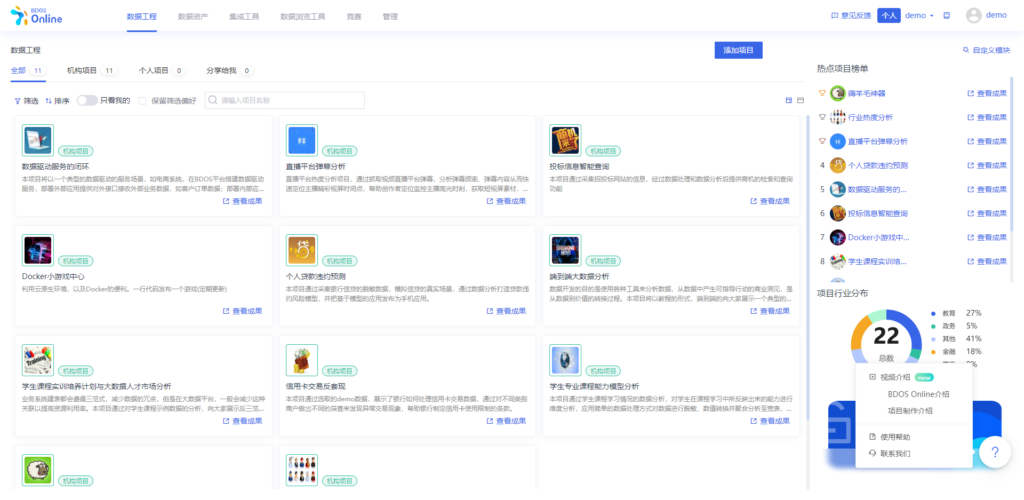Click first-place trophy icon beside 薅羊毛神器
Image resolution: width=1024 pixels, height=500 pixels.
(822, 93)
